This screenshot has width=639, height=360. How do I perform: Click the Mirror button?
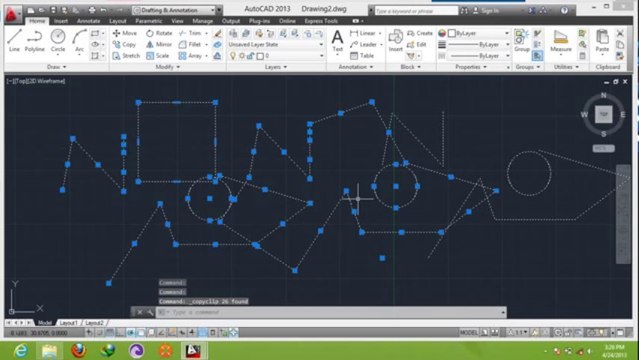point(159,44)
